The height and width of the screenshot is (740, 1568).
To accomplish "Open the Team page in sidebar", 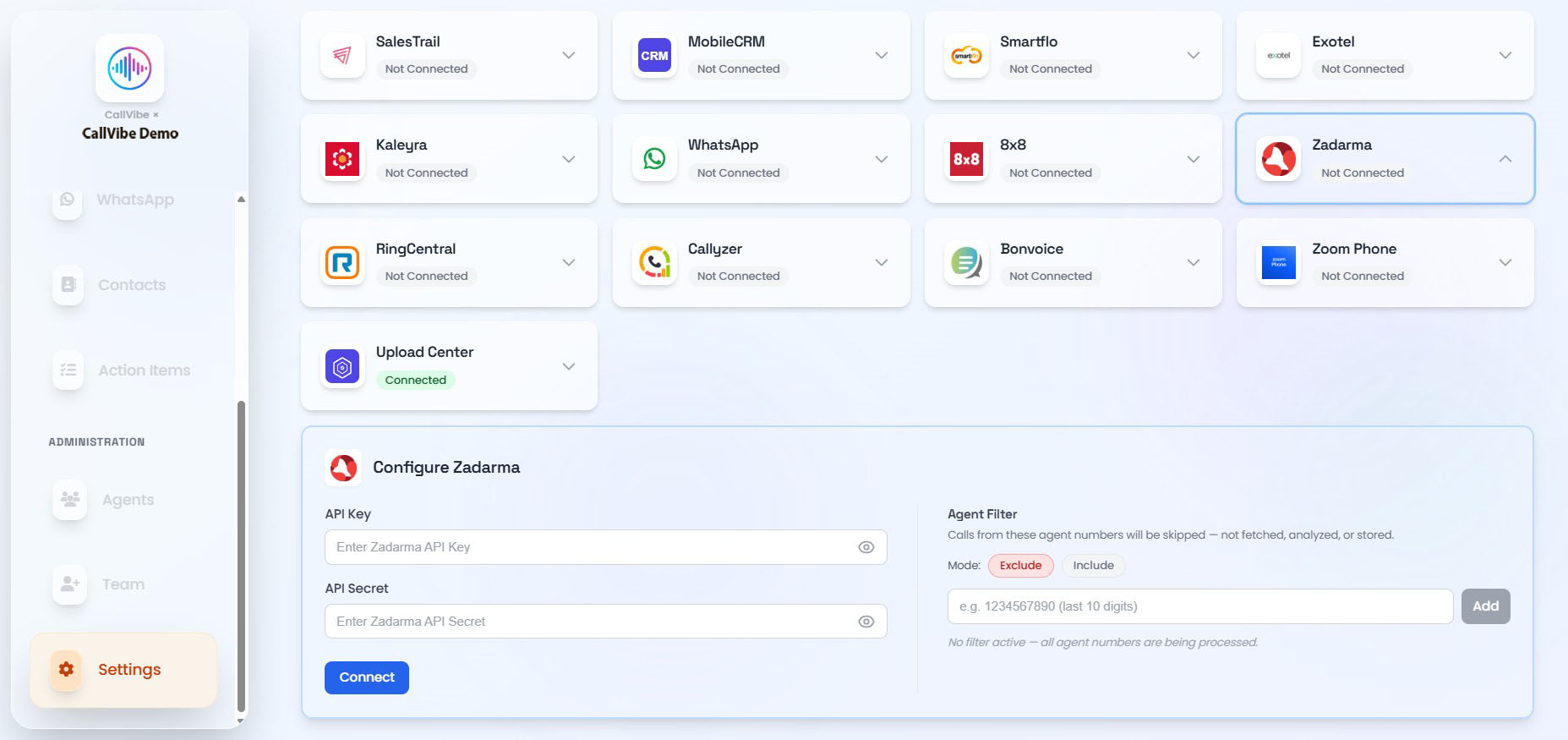I will pos(123,584).
